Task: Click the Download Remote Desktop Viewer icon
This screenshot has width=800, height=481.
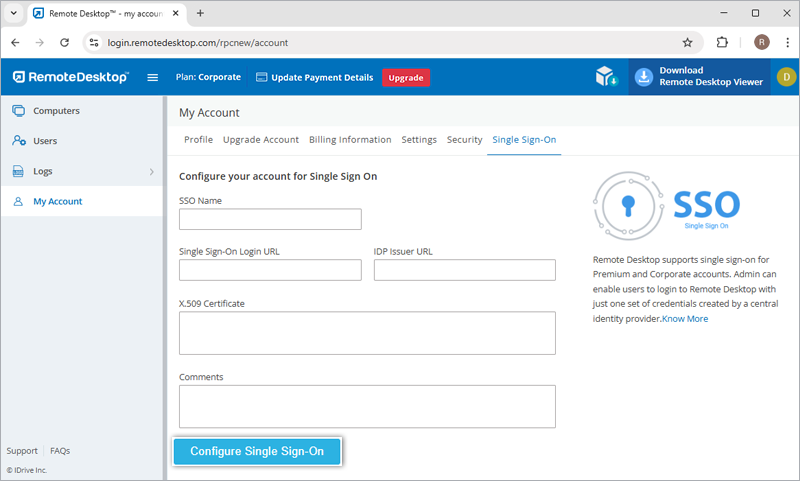Action: [x=644, y=77]
